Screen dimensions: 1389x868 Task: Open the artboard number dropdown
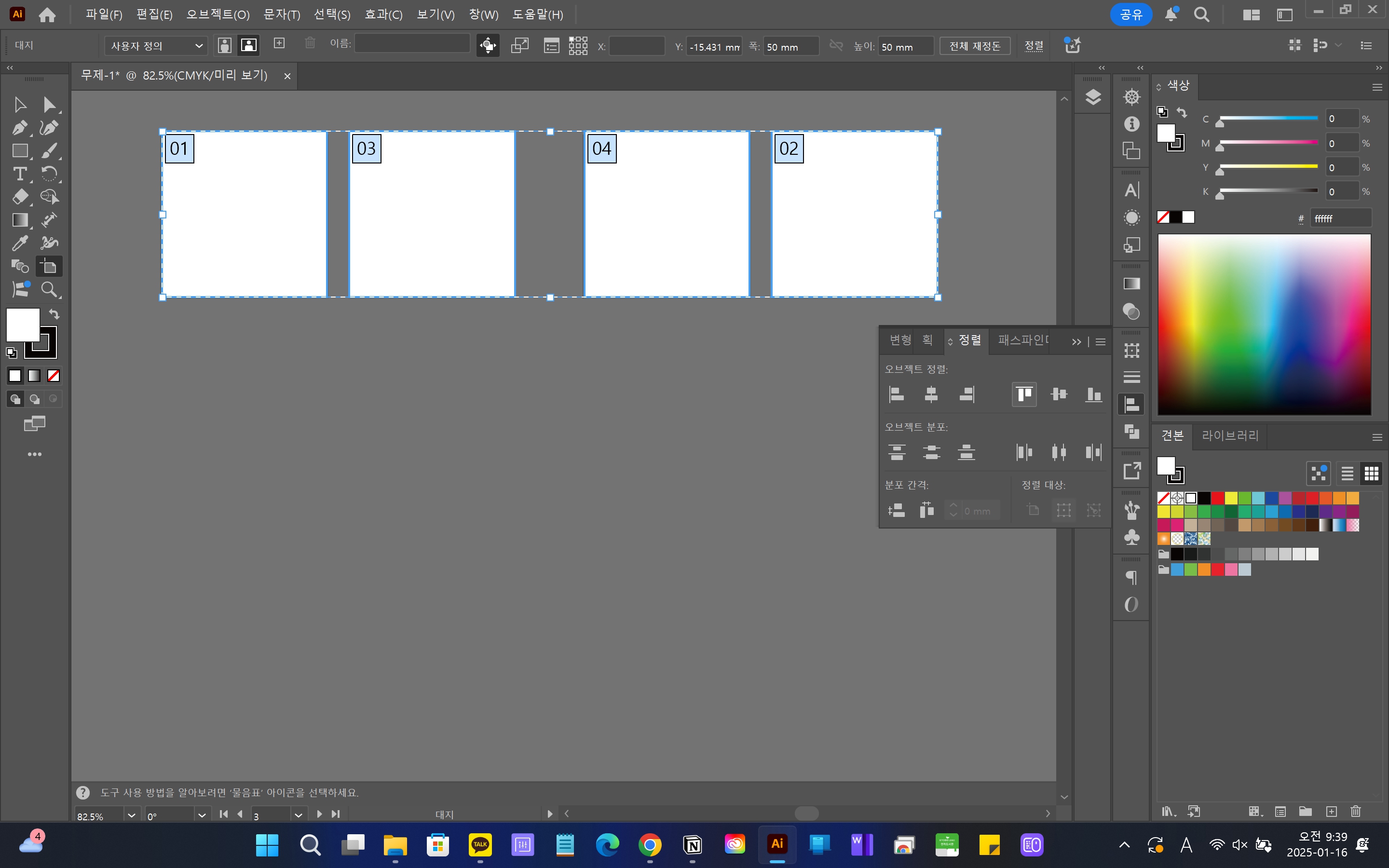(298, 814)
